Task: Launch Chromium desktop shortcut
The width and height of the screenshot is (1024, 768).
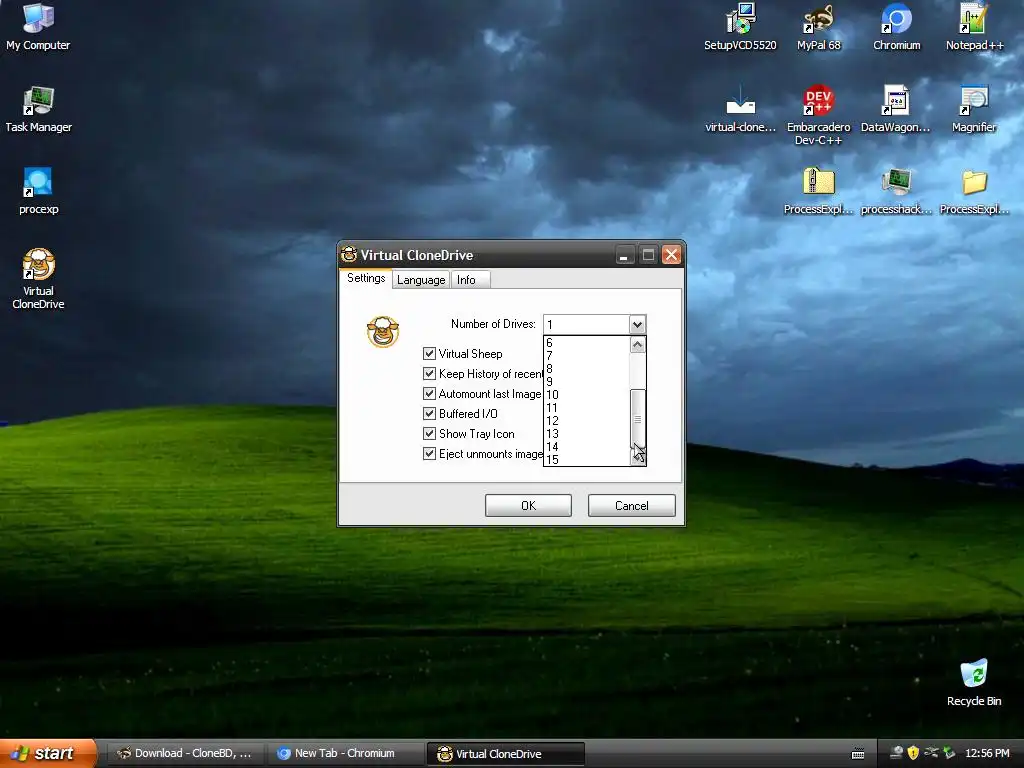Action: coord(897,26)
